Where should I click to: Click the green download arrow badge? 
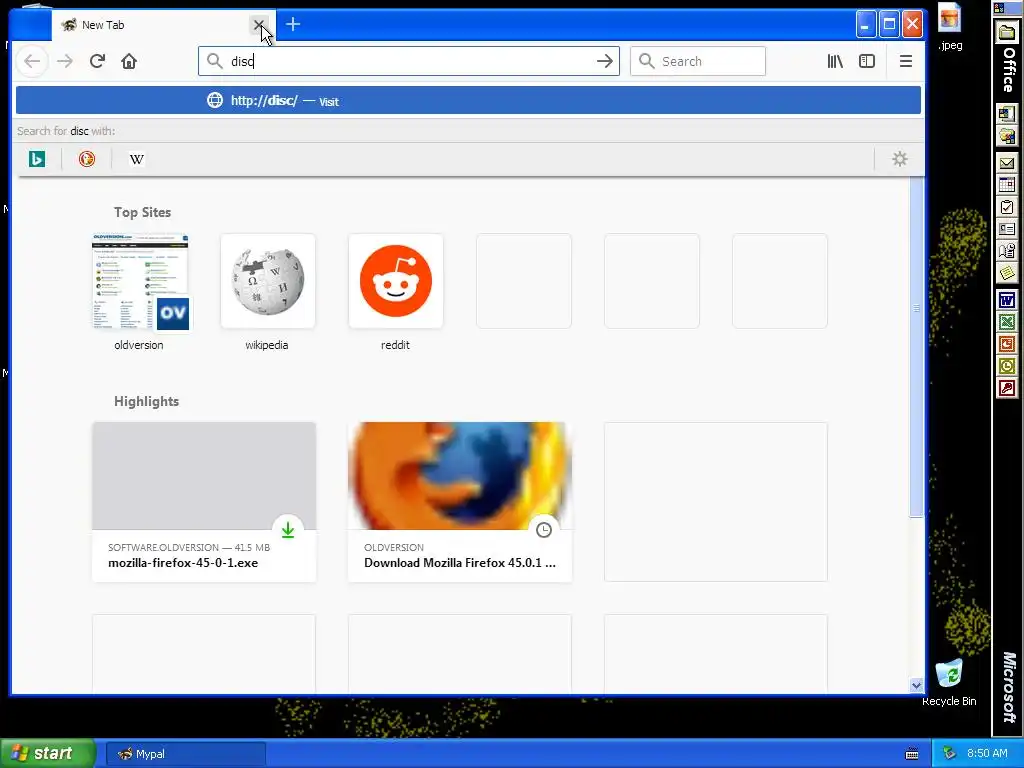tap(288, 530)
